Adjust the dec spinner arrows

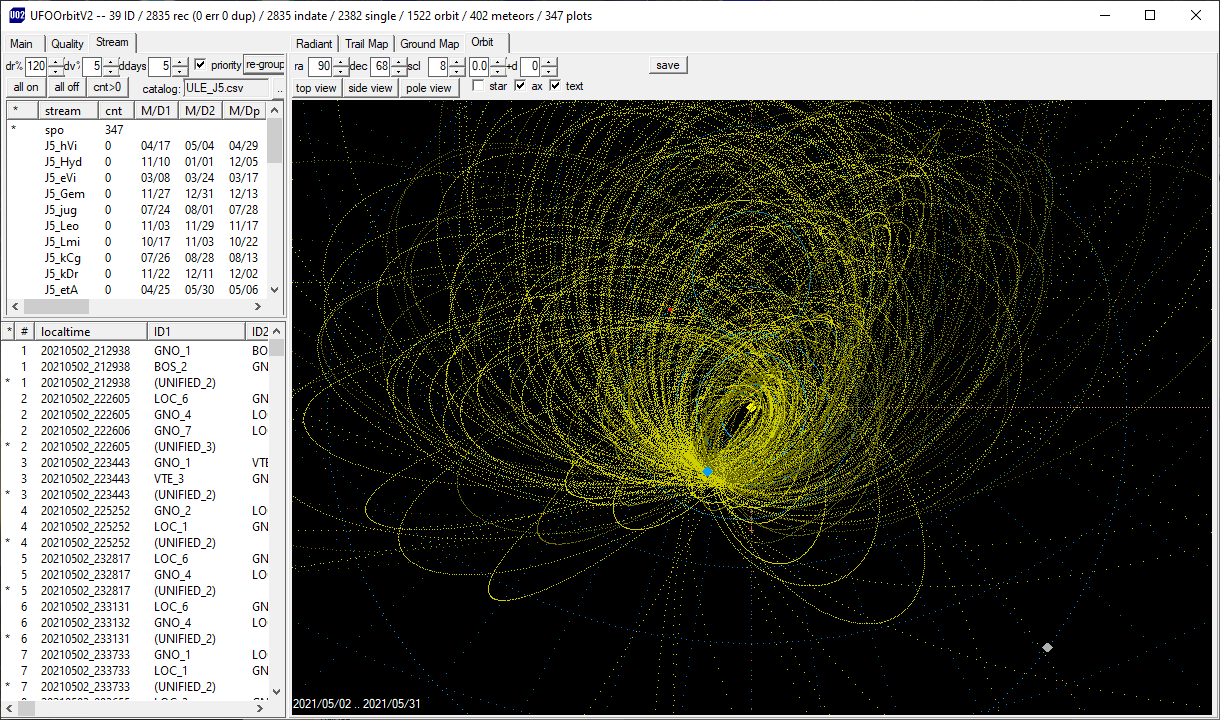click(398, 66)
